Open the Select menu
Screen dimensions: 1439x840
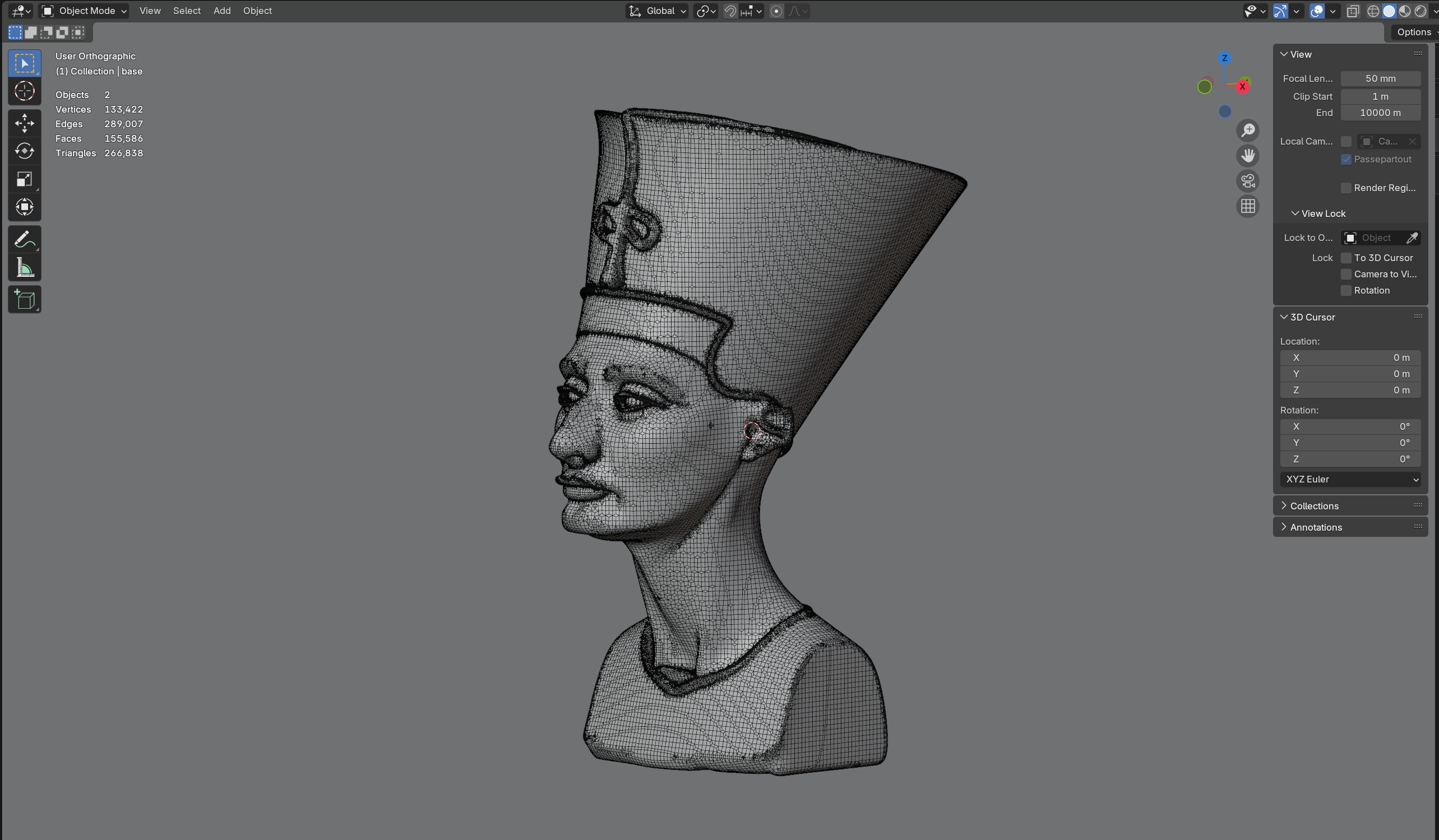tap(187, 11)
